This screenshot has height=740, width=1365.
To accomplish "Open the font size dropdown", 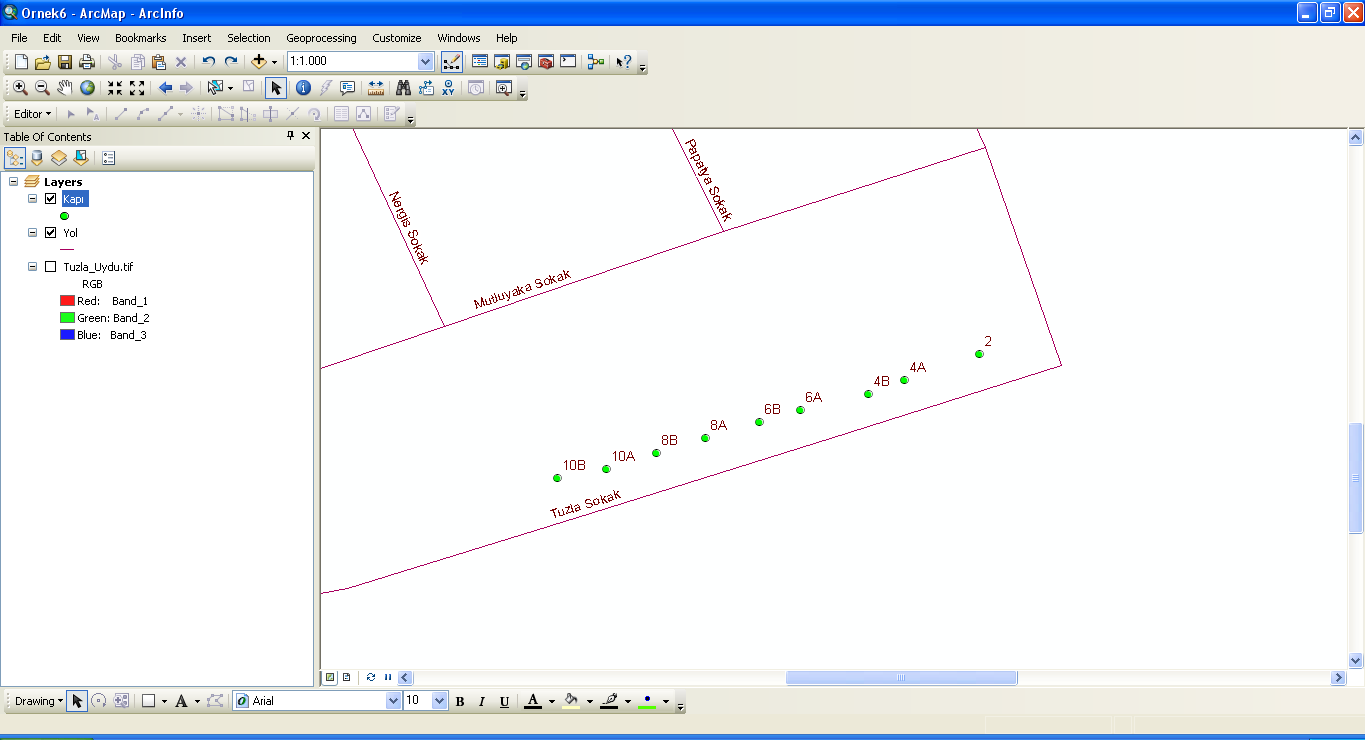I will [439, 701].
